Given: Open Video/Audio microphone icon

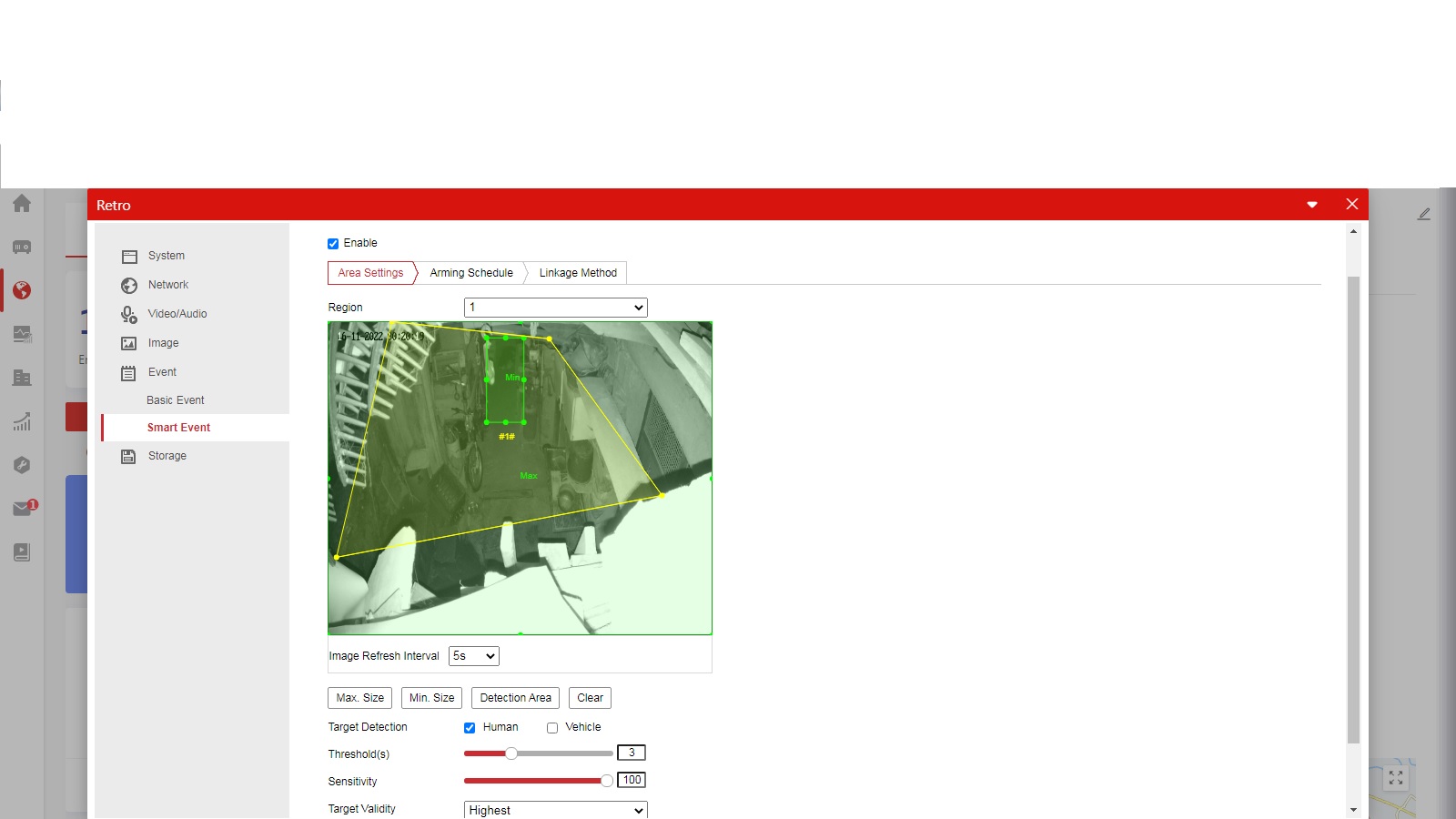Looking at the screenshot, I should point(129,315).
